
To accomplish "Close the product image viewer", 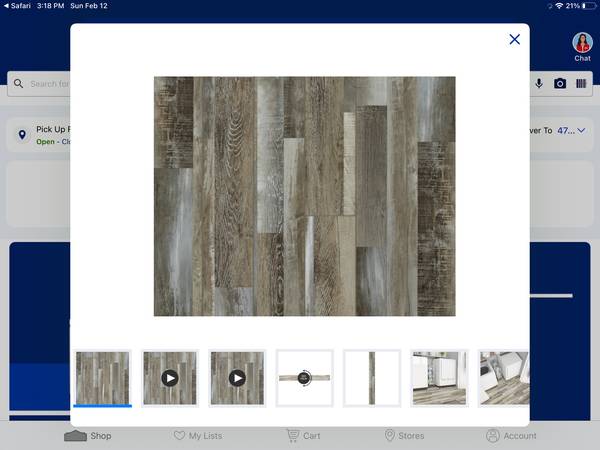I will (x=514, y=40).
